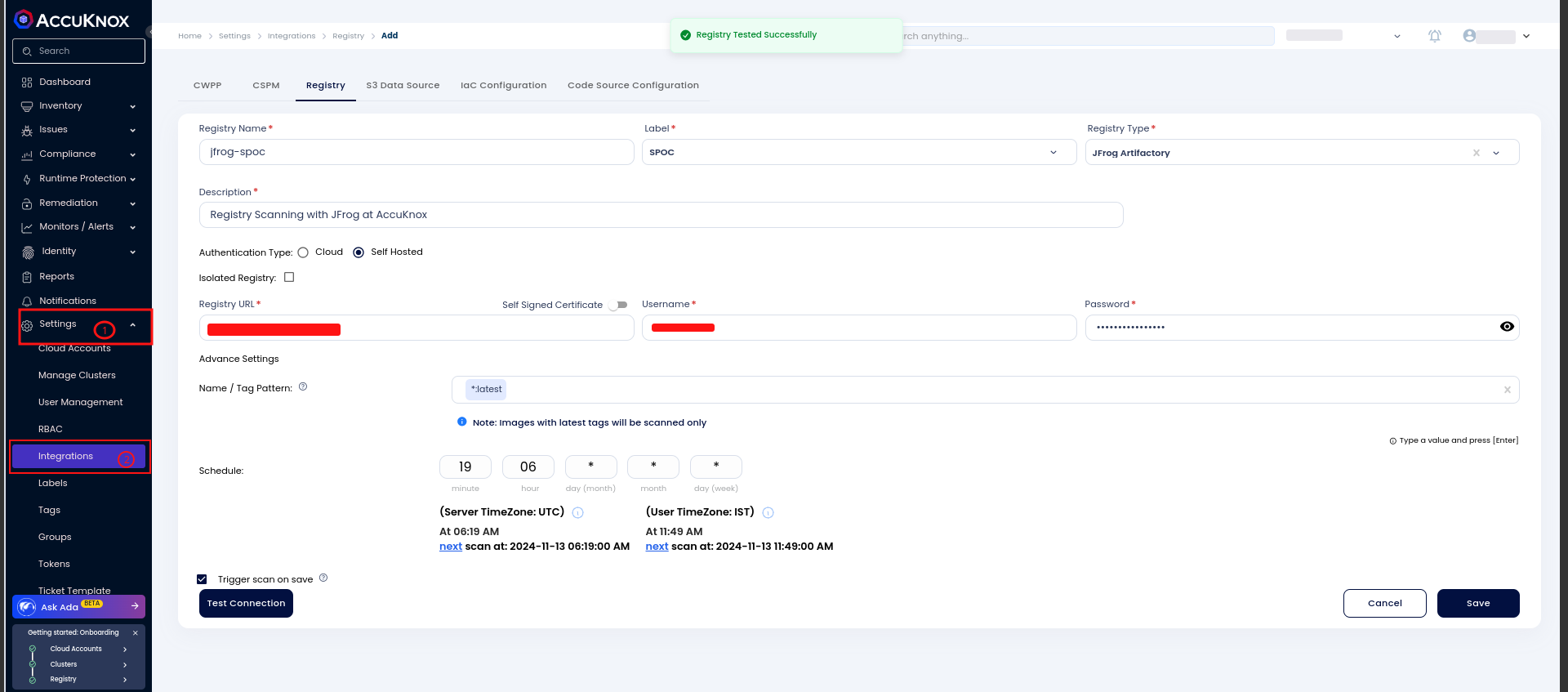Switch to the CSPM tab
The width and height of the screenshot is (1568, 692).
(266, 85)
